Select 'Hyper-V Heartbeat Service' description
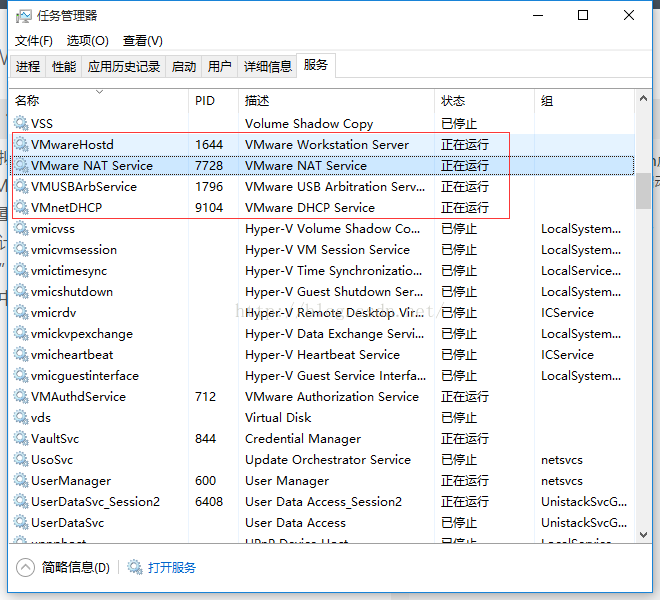This screenshot has width=660, height=600. click(322, 355)
